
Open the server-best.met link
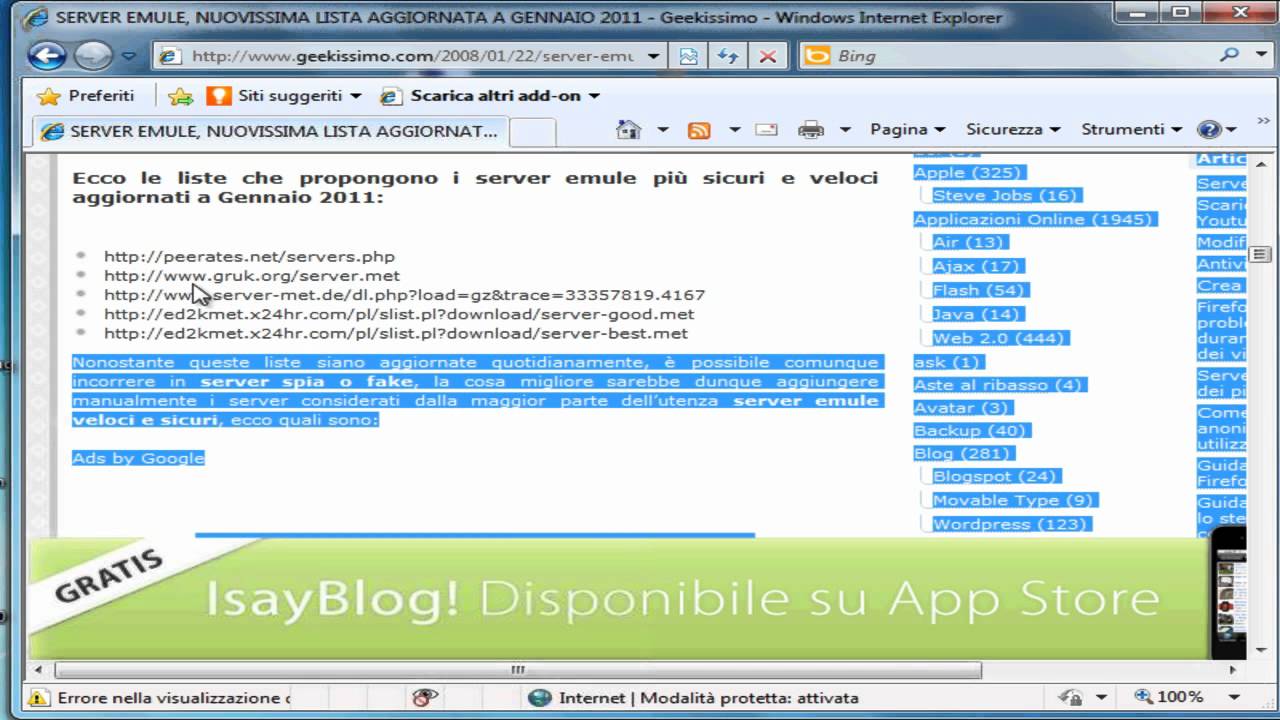396,333
